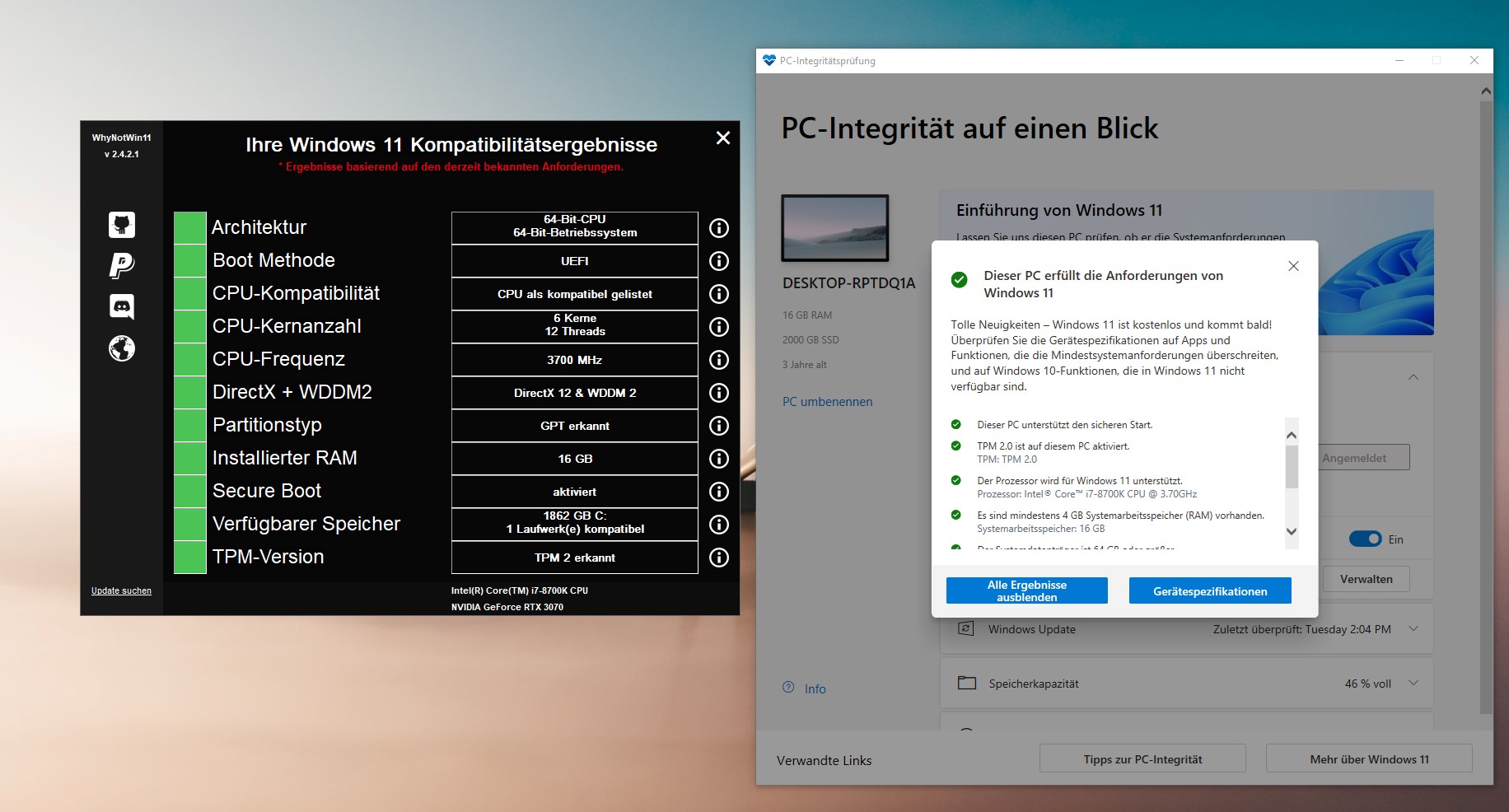Viewport: 1509px width, 812px height.
Task: Click the Speicherkapazität folder icon
Action: 967,683
